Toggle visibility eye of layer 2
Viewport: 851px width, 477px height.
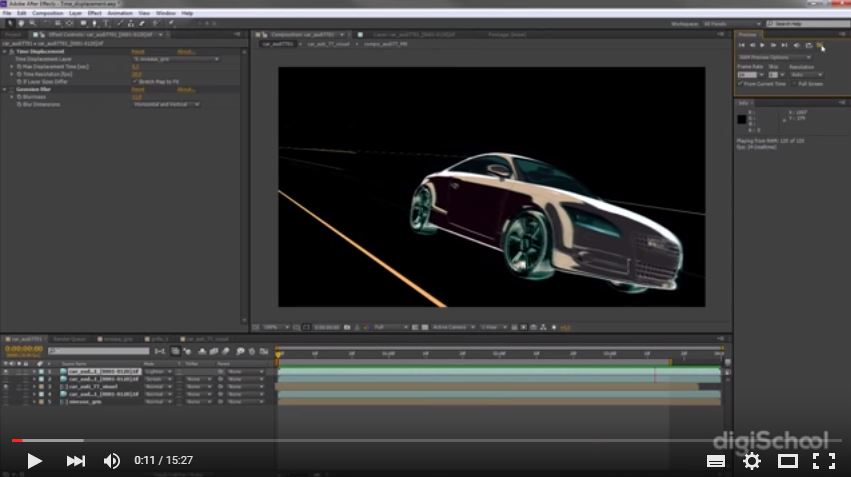[5, 379]
